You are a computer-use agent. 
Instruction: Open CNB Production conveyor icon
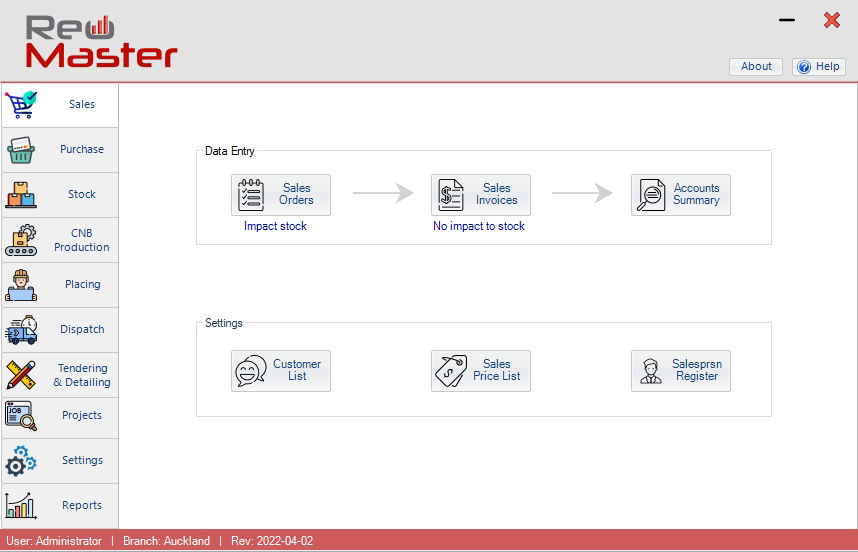click(x=21, y=240)
